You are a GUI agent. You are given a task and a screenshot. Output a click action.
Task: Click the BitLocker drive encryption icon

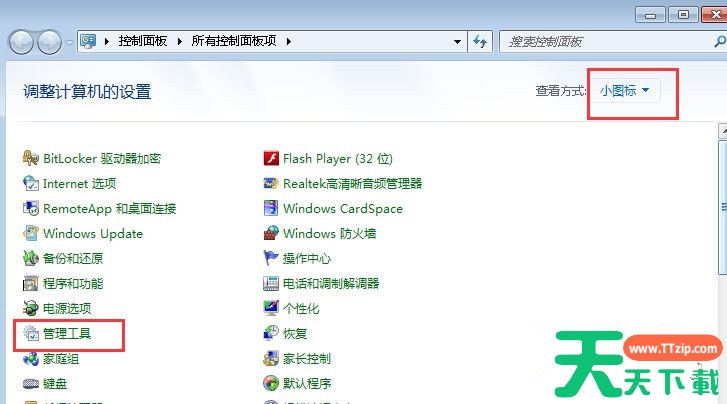coord(31,159)
